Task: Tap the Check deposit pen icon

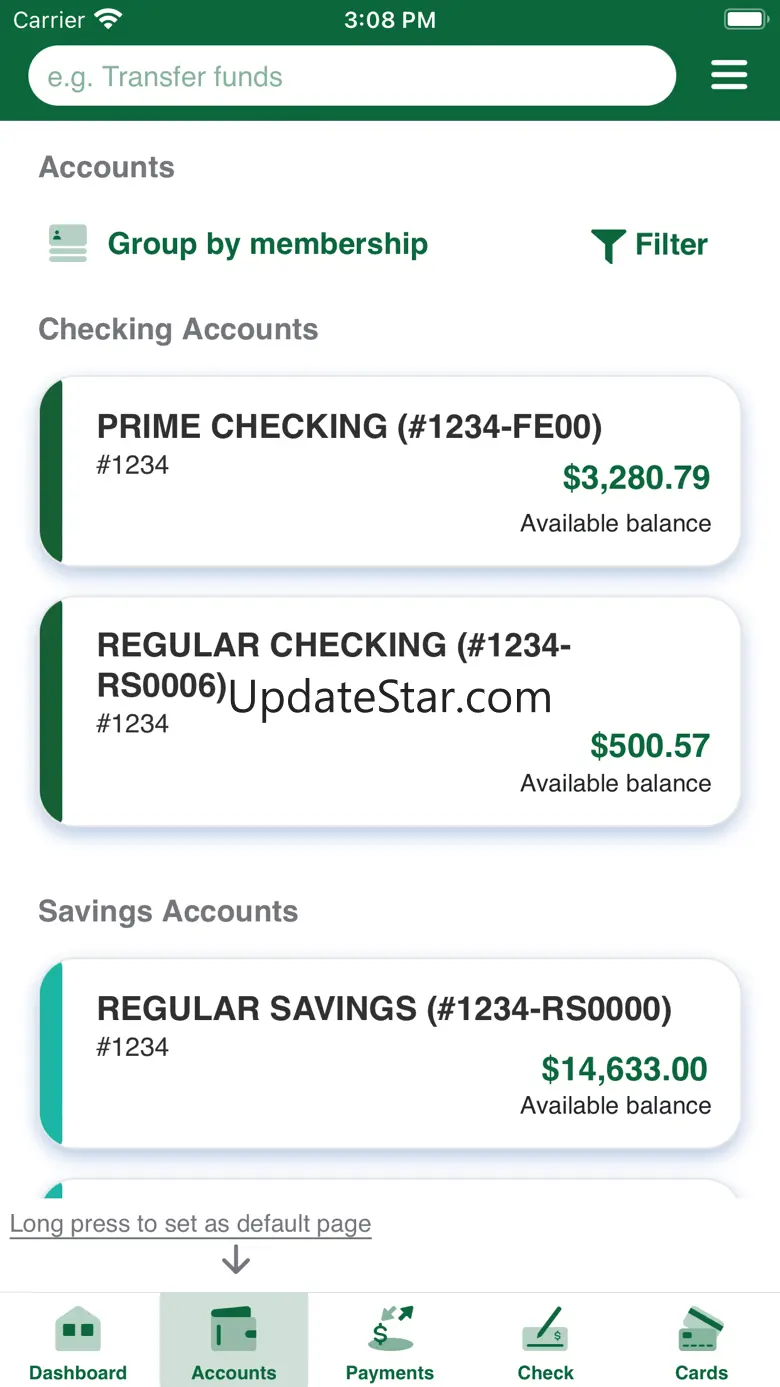Action: (x=546, y=1329)
